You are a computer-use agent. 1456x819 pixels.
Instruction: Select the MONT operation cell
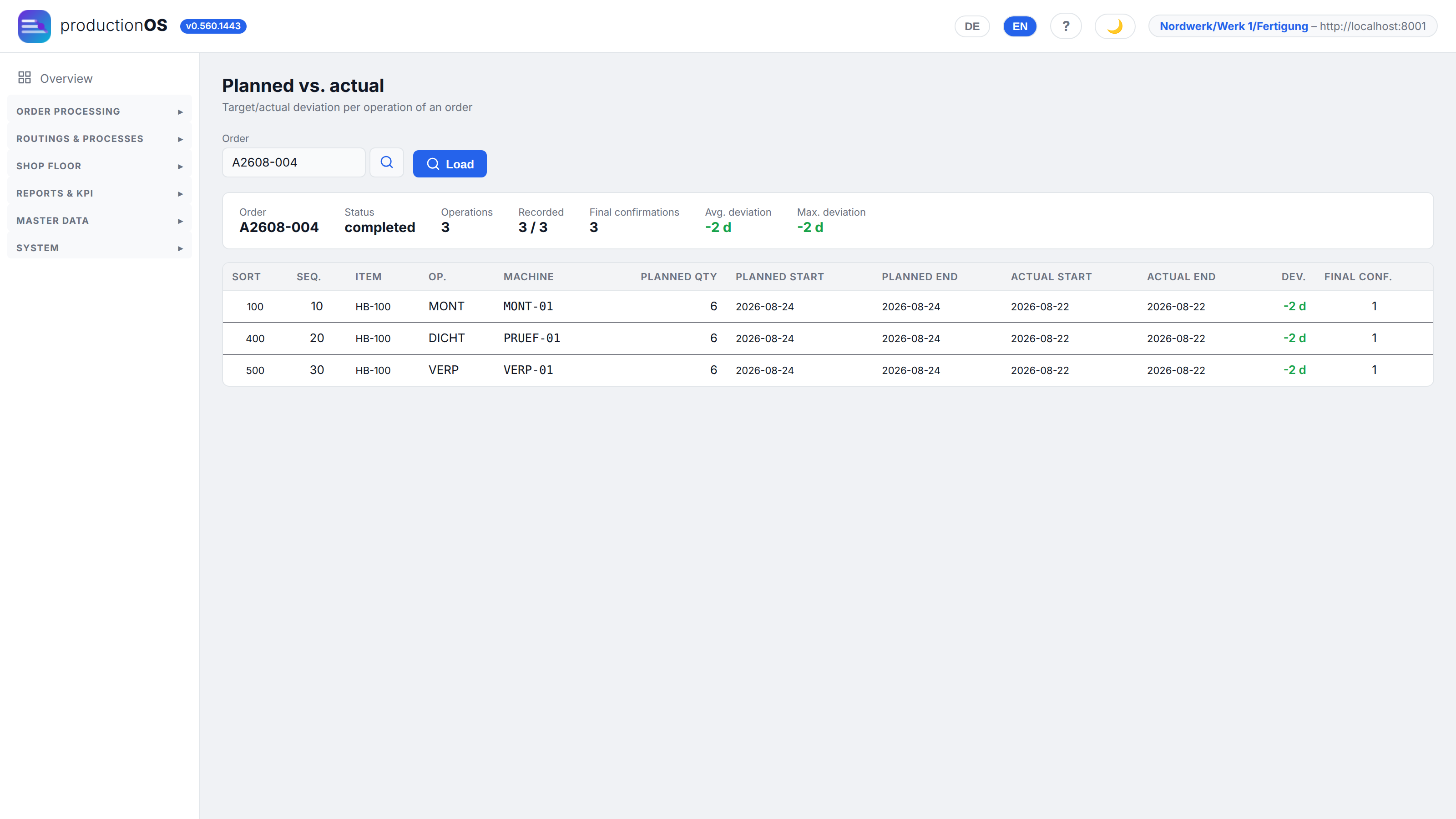coord(446,306)
